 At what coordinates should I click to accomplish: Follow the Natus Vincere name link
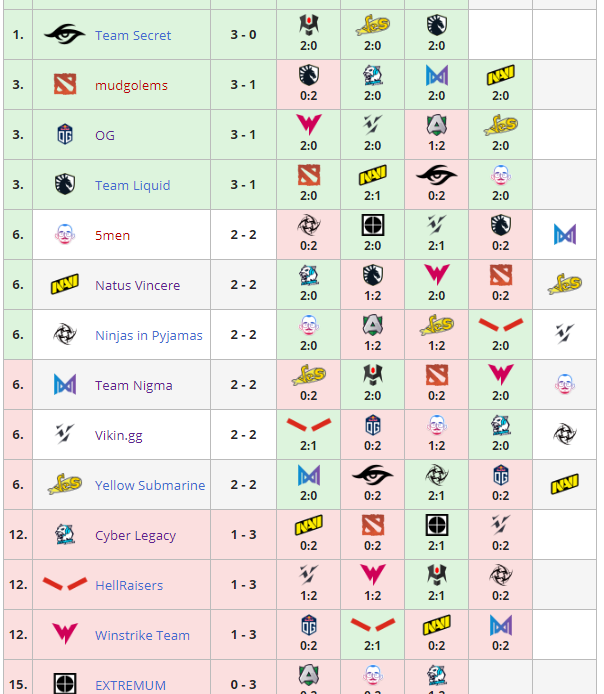[137, 285]
